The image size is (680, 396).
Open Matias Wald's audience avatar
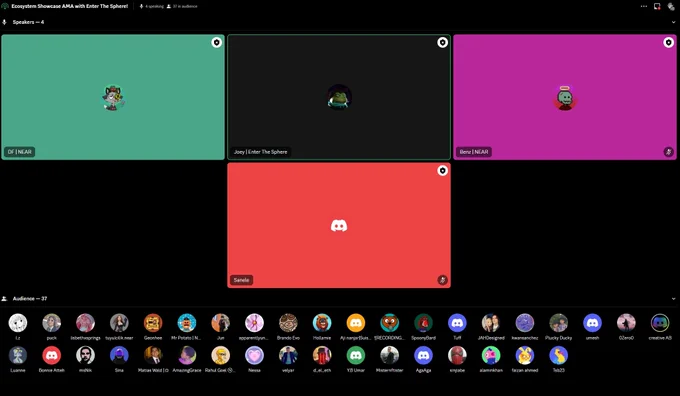(153, 355)
